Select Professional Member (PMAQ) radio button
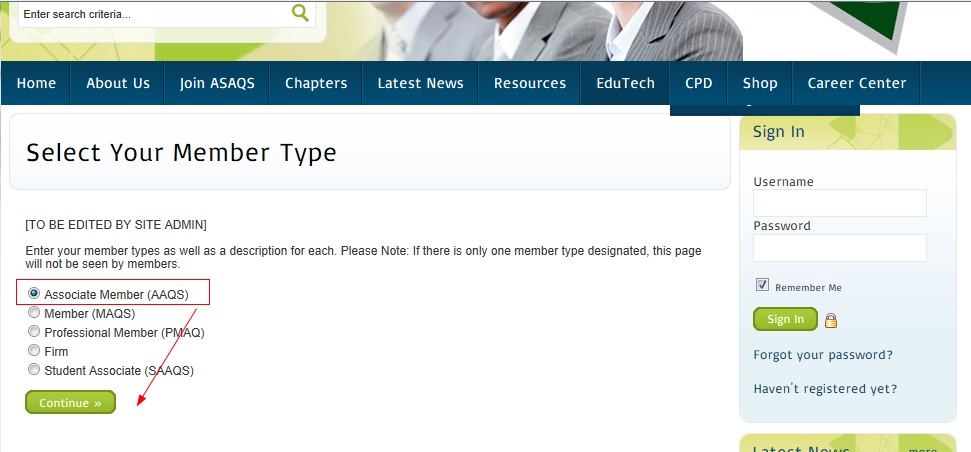Viewport: 971px width, 452px height. click(34, 332)
